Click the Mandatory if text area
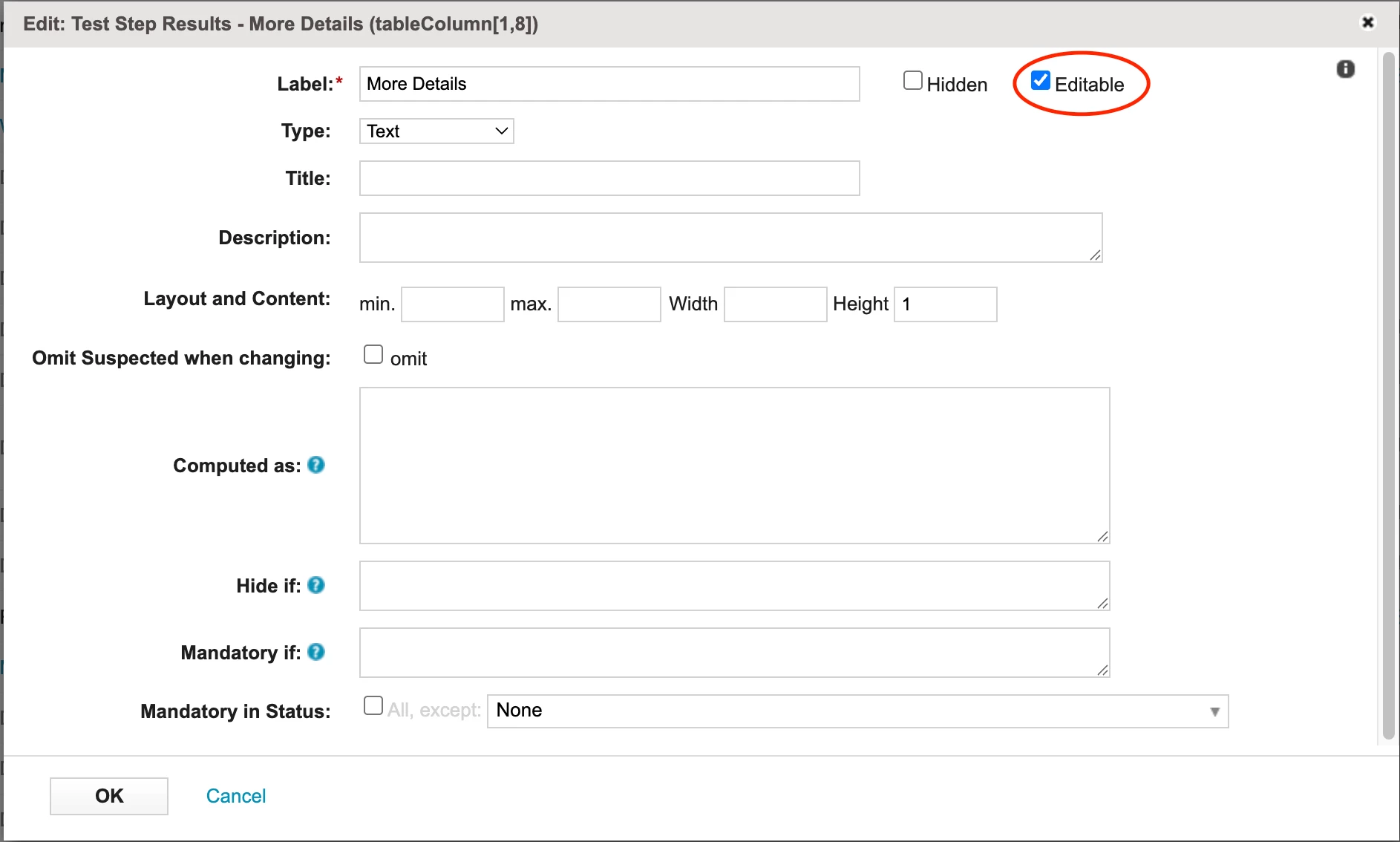Screen dimensions: 1400x842 tap(735, 653)
